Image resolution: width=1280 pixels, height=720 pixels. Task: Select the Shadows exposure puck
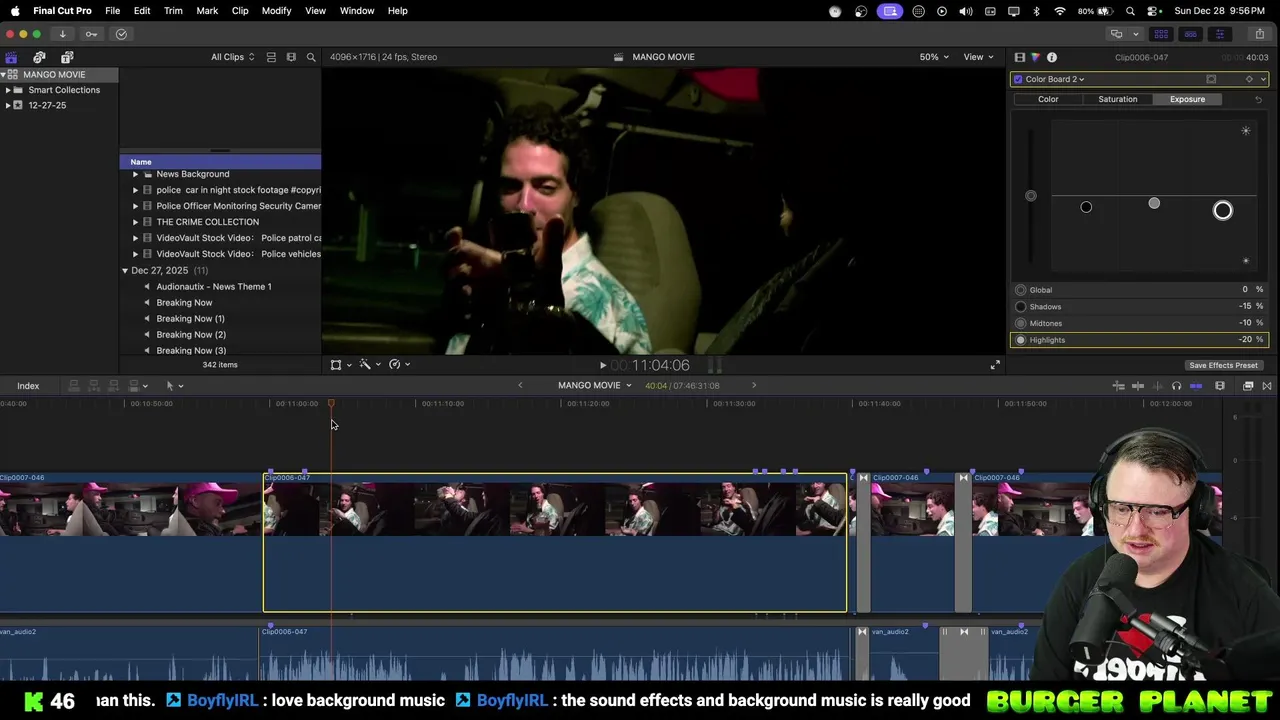1086,207
